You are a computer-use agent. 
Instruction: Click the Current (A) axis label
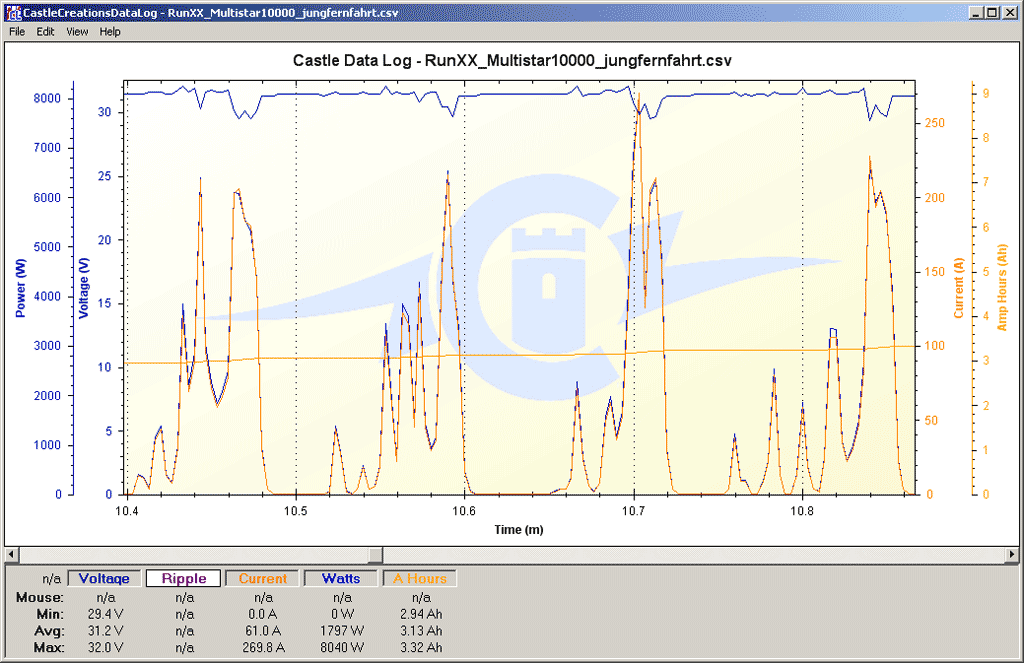coord(959,288)
